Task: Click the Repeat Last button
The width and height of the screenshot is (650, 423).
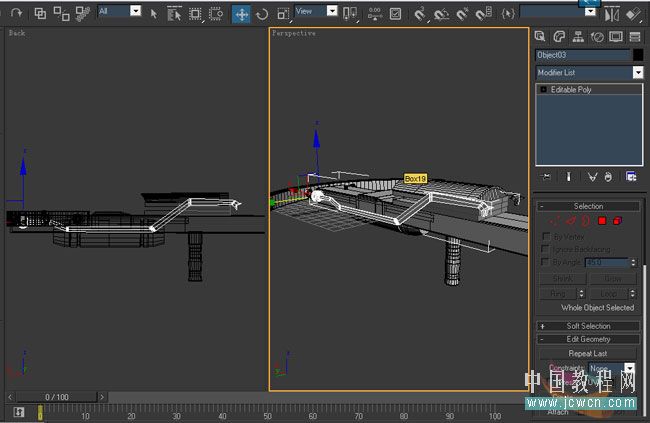Action: point(588,354)
